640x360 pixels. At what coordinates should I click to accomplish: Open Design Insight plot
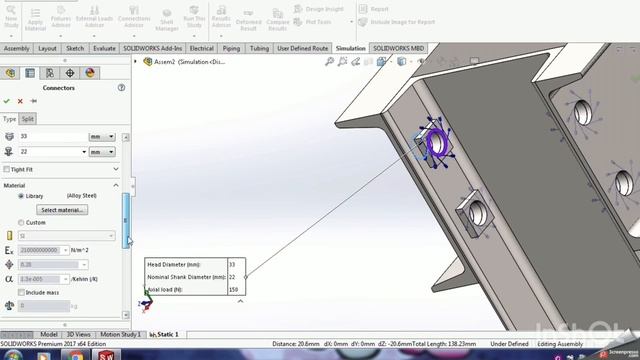[x=319, y=9]
